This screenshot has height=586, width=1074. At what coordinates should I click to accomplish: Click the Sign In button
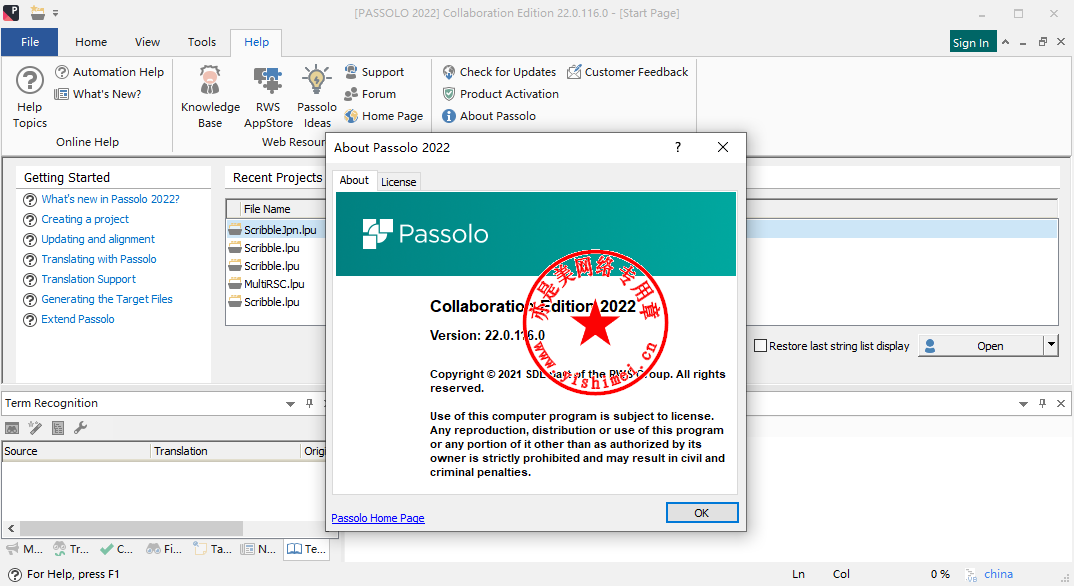pos(971,42)
